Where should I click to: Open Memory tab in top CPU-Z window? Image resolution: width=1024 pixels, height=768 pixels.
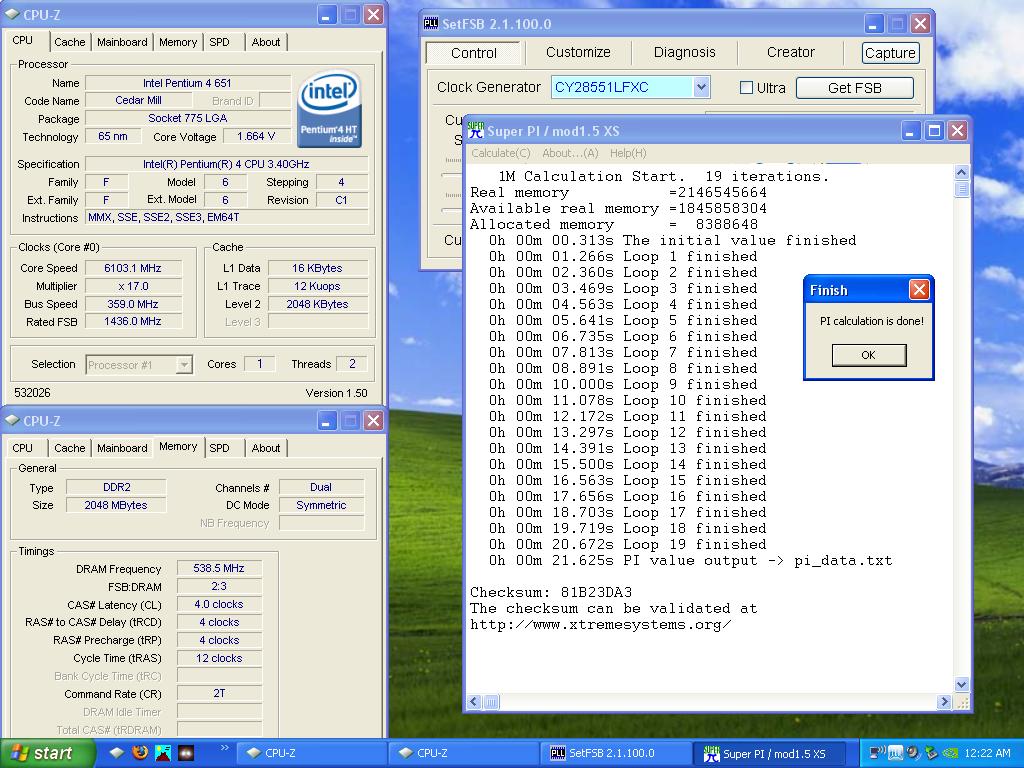point(178,42)
